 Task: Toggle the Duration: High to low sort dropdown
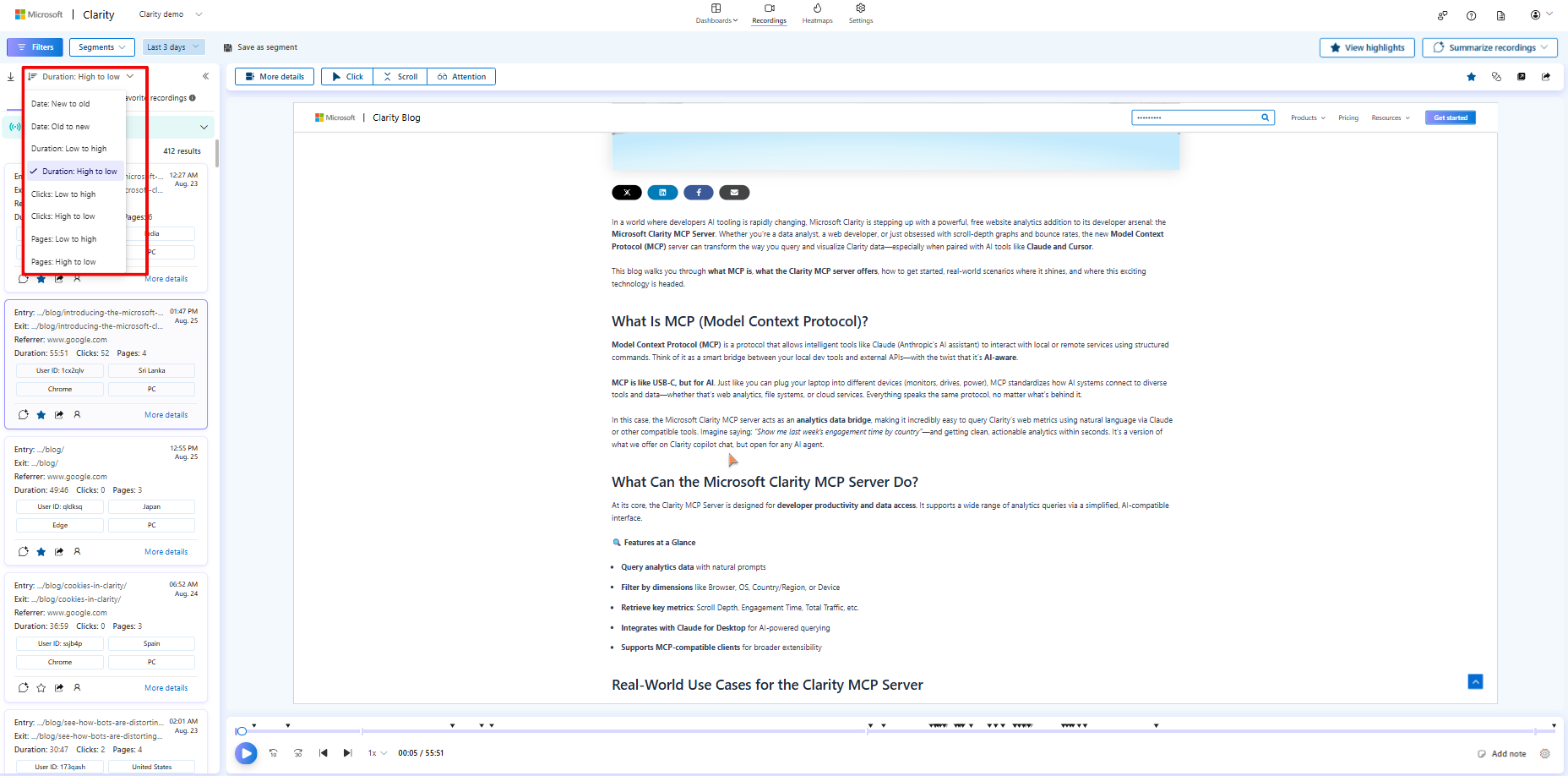pos(81,77)
